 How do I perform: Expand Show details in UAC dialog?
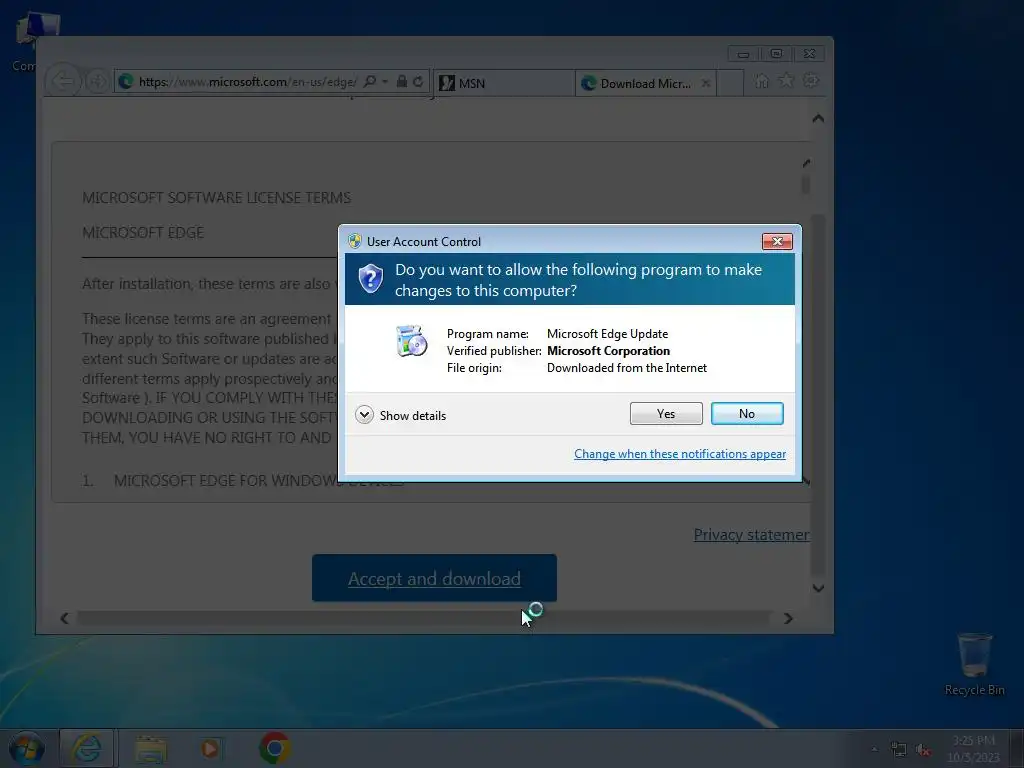tap(400, 415)
